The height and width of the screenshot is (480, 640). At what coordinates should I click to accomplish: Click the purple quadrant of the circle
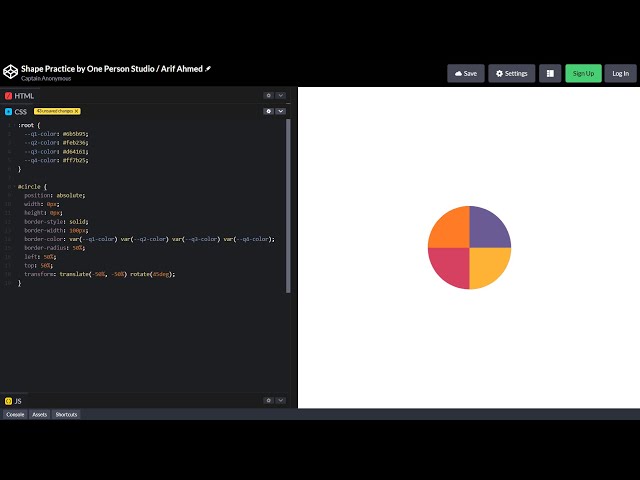click(488, 229)
